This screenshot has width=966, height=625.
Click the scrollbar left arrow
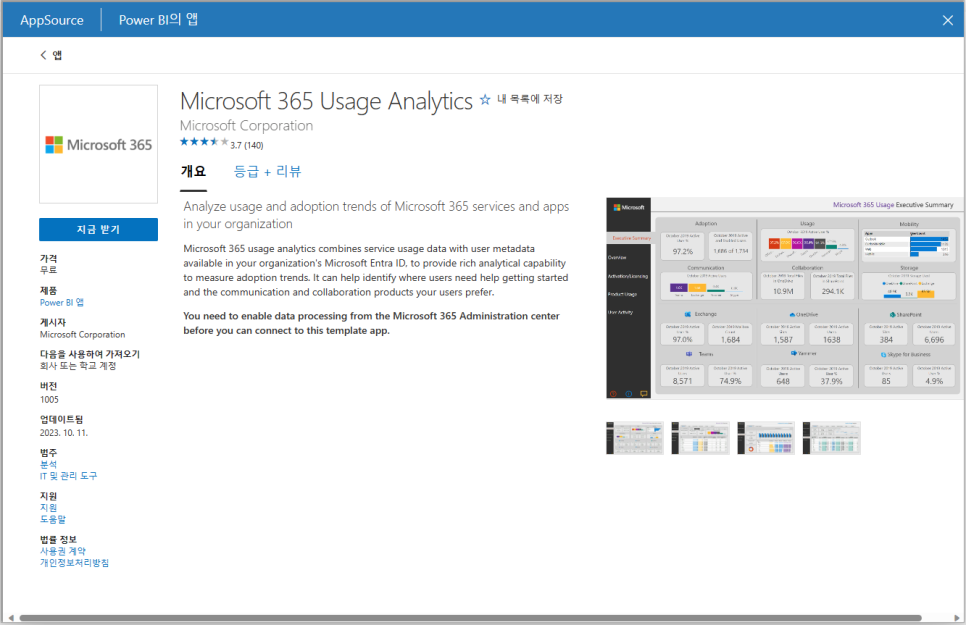pyautogui.click(x=10, y=618)
